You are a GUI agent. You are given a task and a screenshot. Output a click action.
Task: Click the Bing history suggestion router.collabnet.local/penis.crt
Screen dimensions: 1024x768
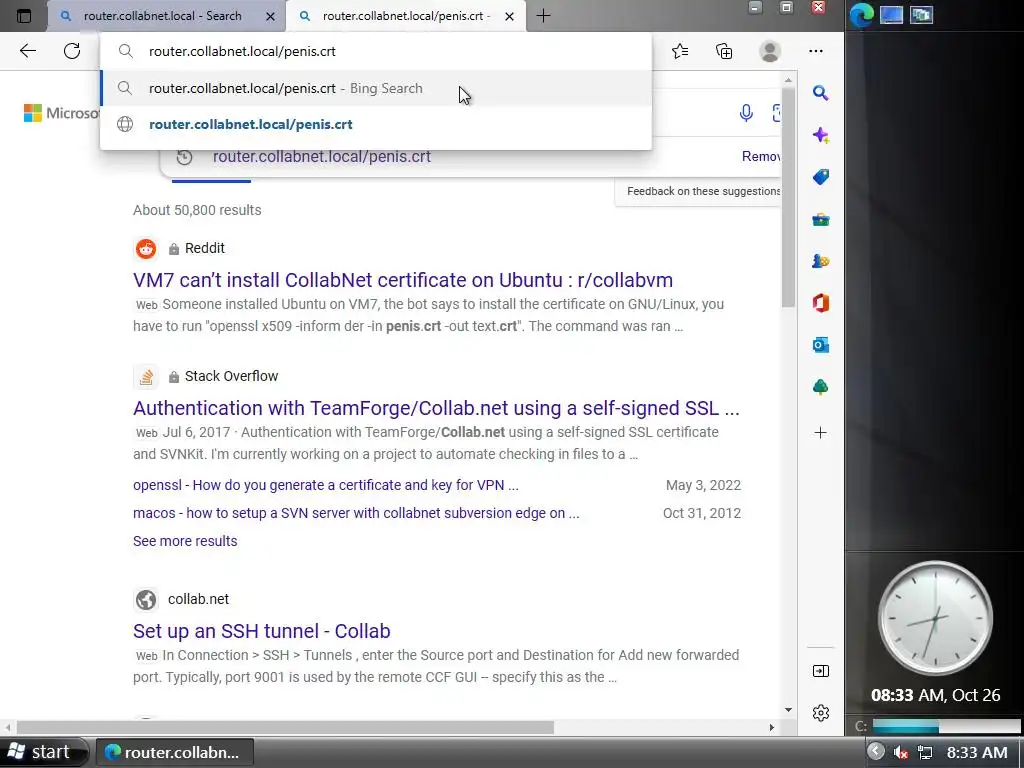coord(322,157)
